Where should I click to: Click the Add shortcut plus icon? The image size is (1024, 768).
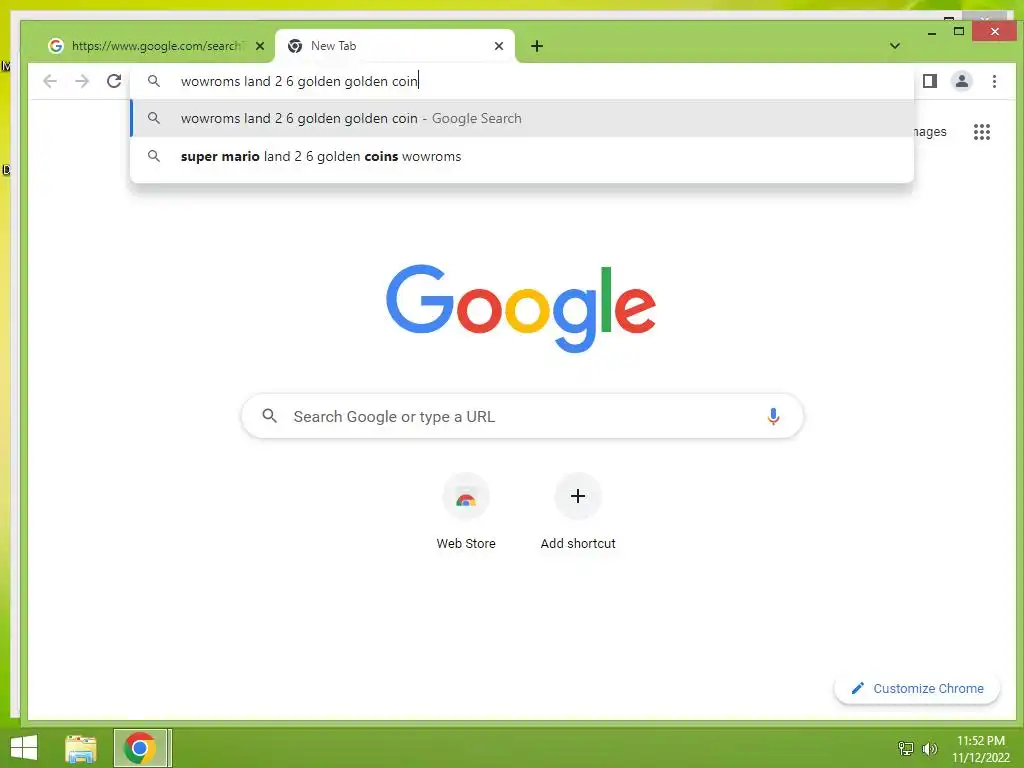coord(578,496)
